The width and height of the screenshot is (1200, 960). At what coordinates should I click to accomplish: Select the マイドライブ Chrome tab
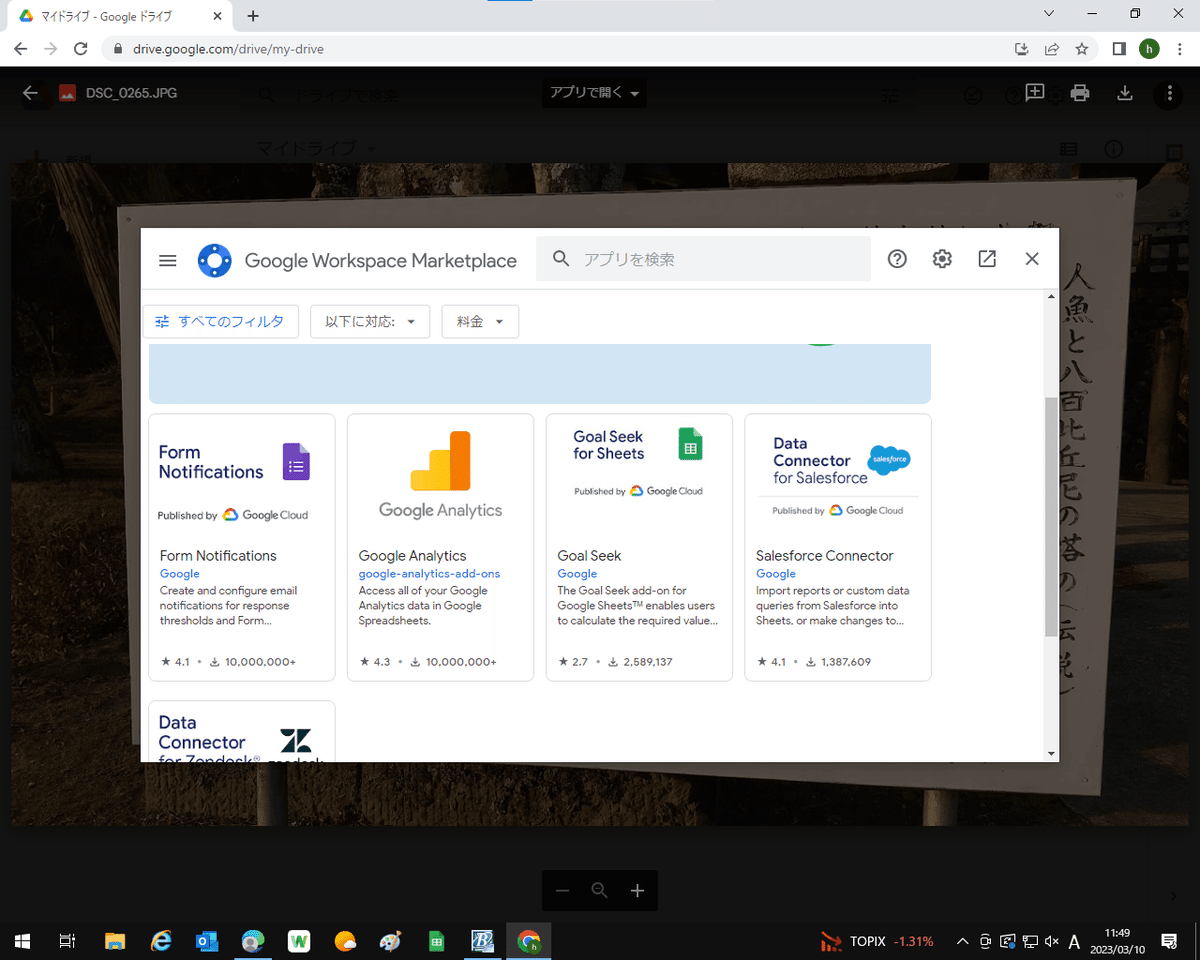pos(119,16)
